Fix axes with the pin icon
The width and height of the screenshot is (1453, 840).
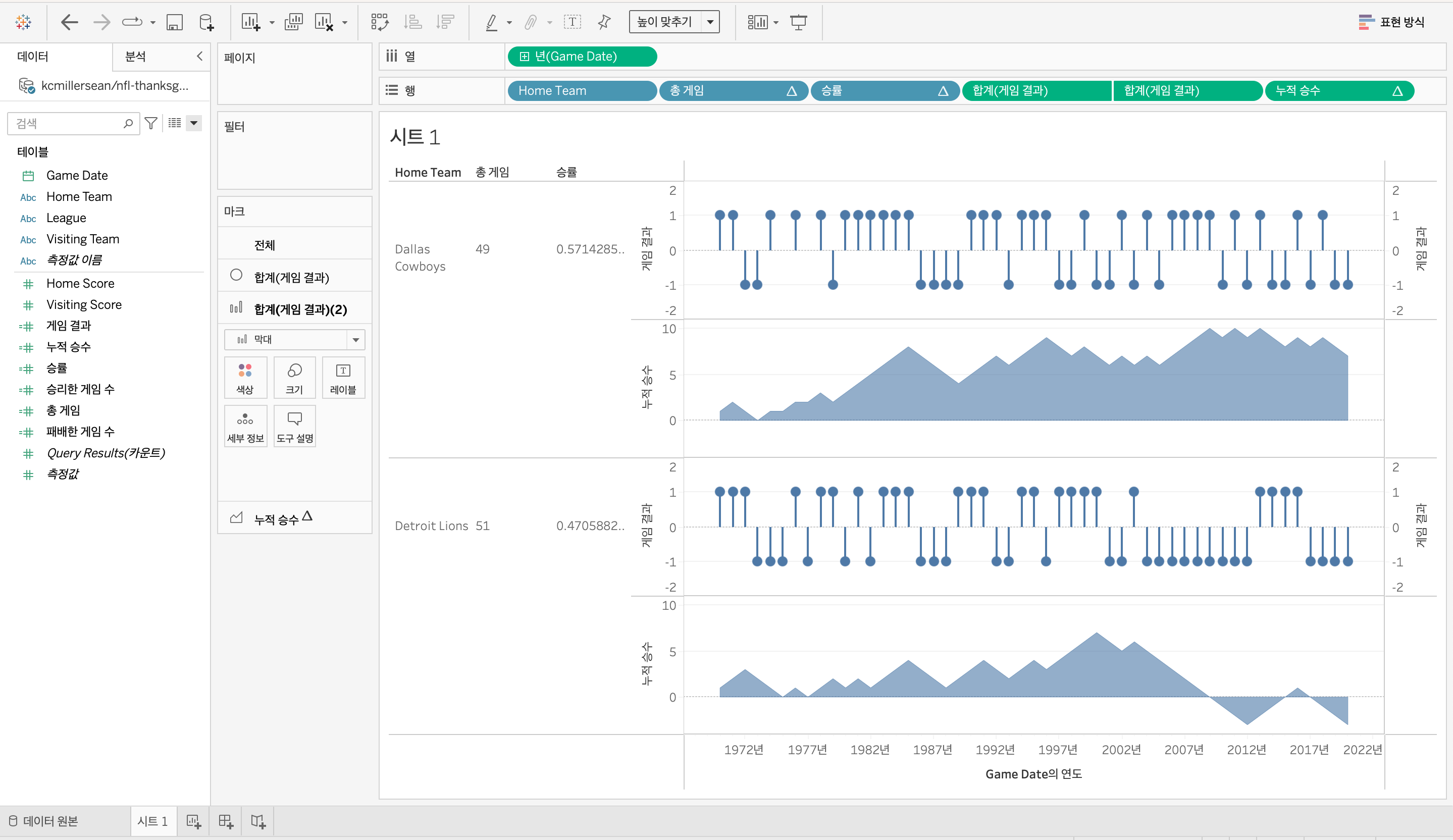pos(604,22)
